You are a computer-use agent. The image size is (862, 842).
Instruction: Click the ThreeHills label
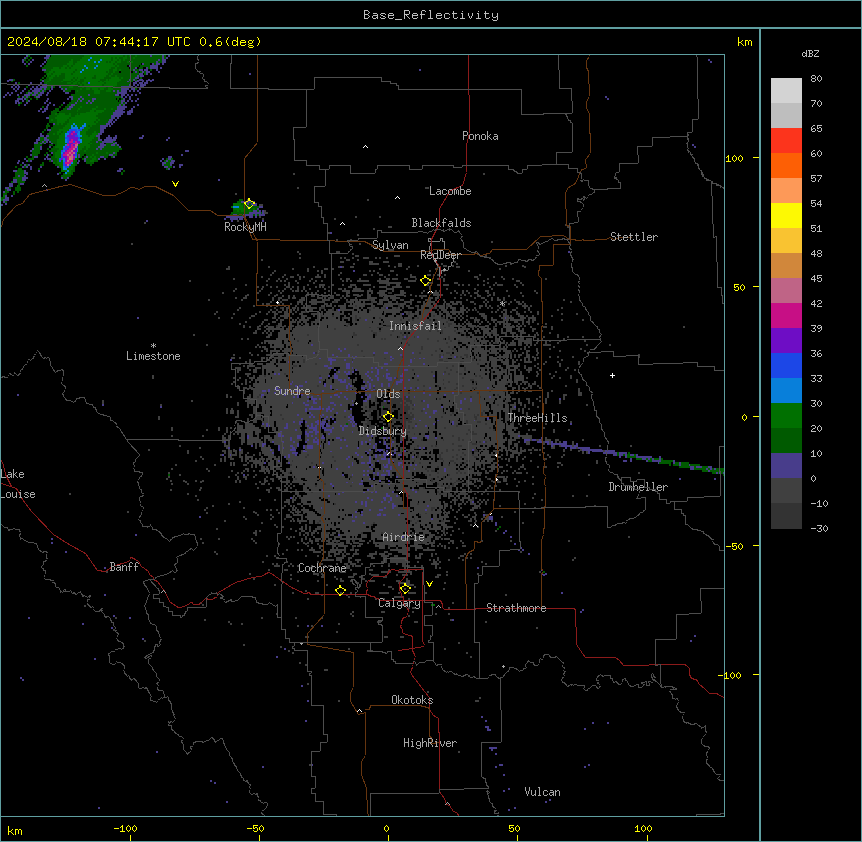537,418
